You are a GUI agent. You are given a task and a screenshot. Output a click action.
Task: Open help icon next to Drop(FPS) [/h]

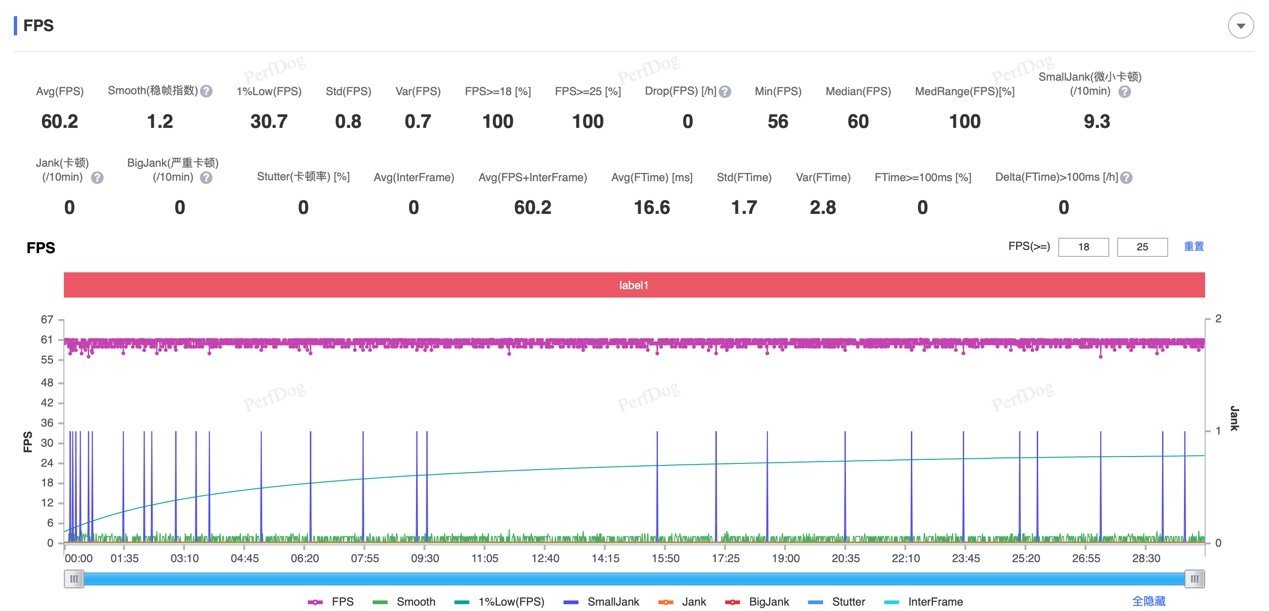tap(725, 91)
